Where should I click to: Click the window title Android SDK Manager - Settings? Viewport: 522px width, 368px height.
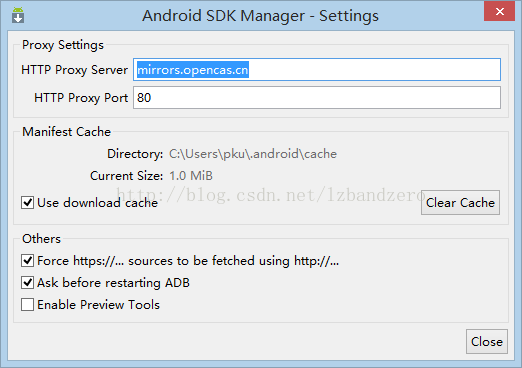(x=260, y=16)
